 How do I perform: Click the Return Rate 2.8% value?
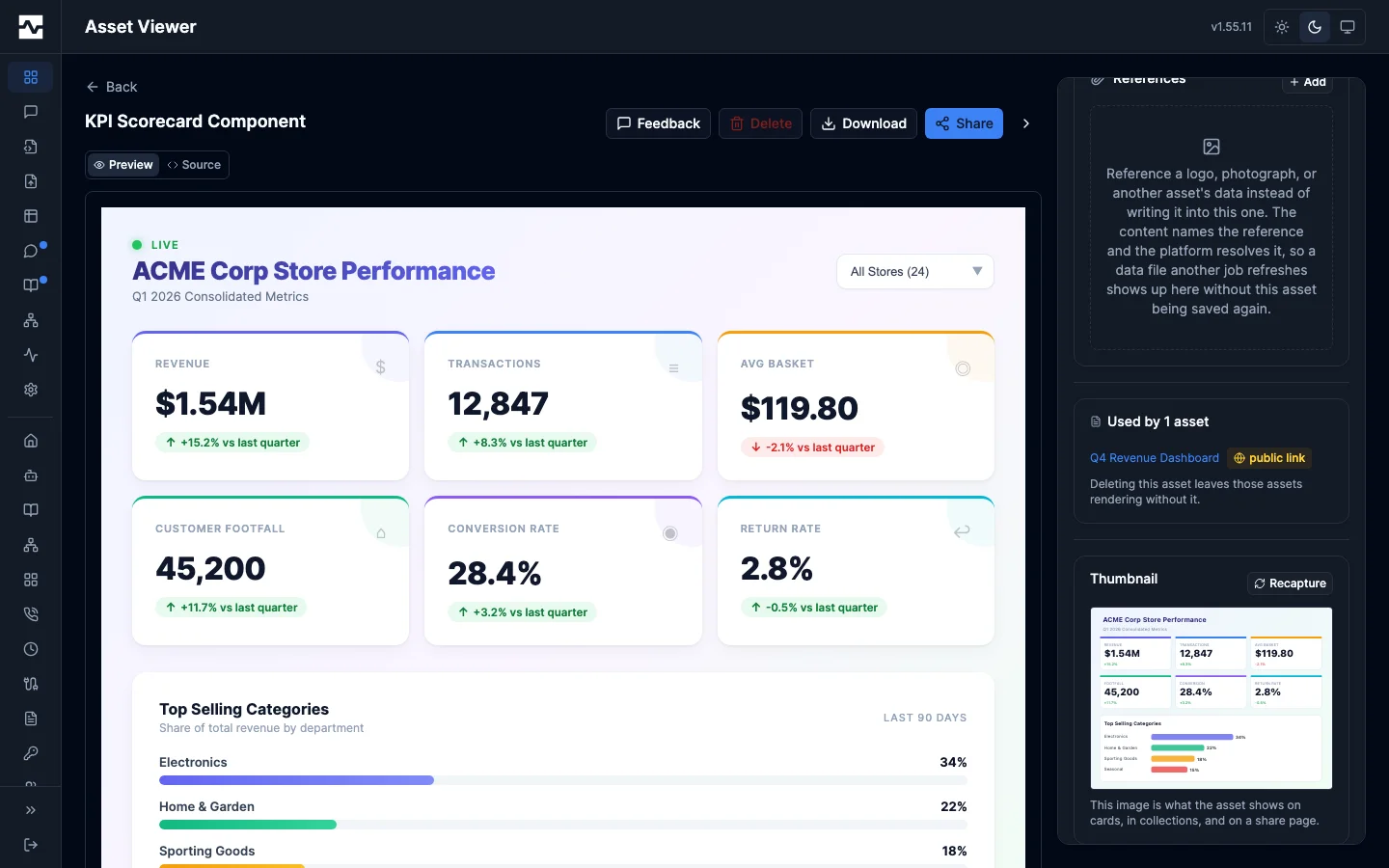point(777,569)
